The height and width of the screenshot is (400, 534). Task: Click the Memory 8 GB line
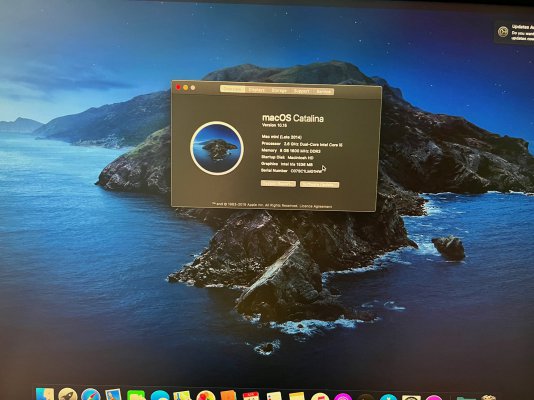tap(291, 150)
